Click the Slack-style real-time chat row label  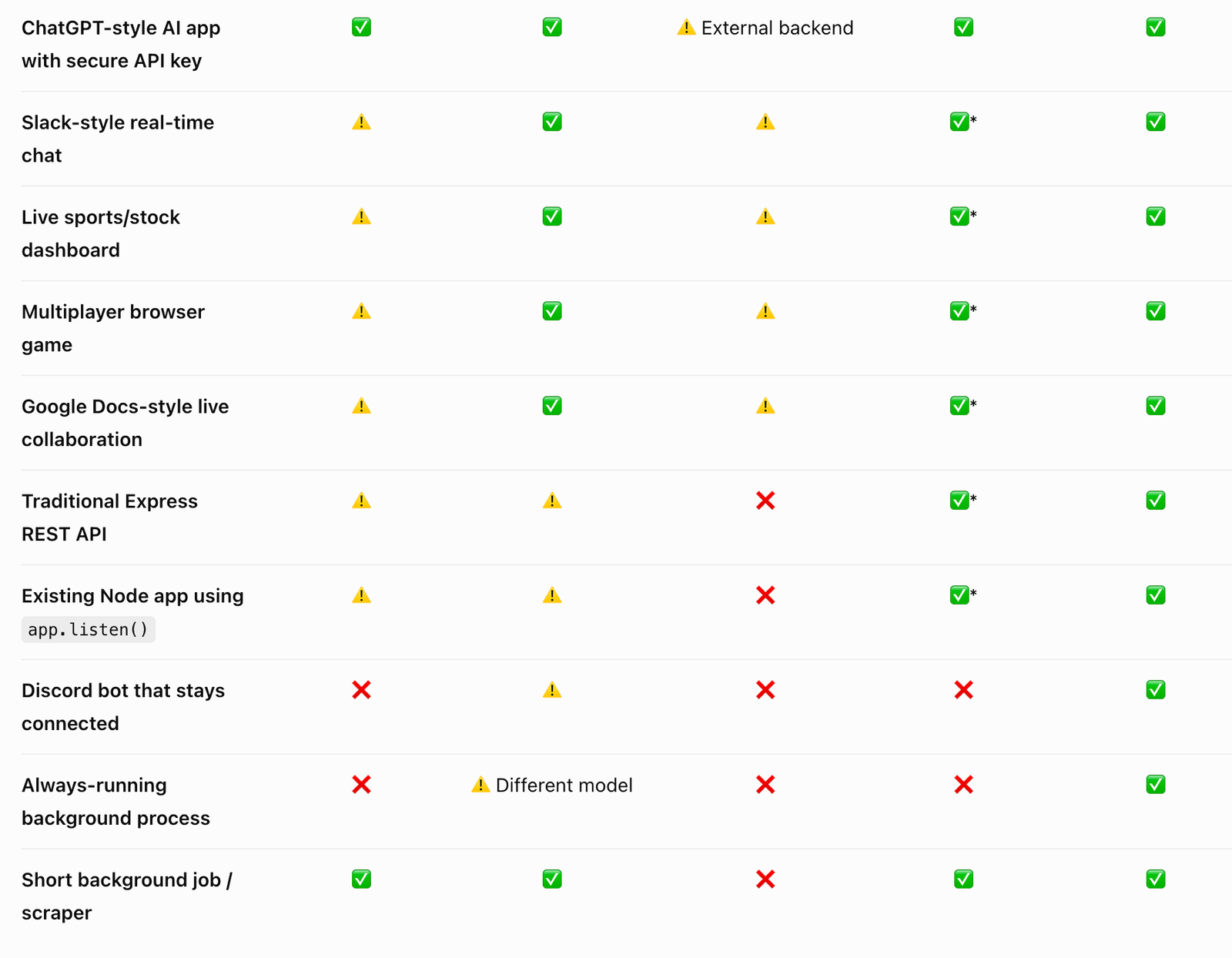[118, 139]
